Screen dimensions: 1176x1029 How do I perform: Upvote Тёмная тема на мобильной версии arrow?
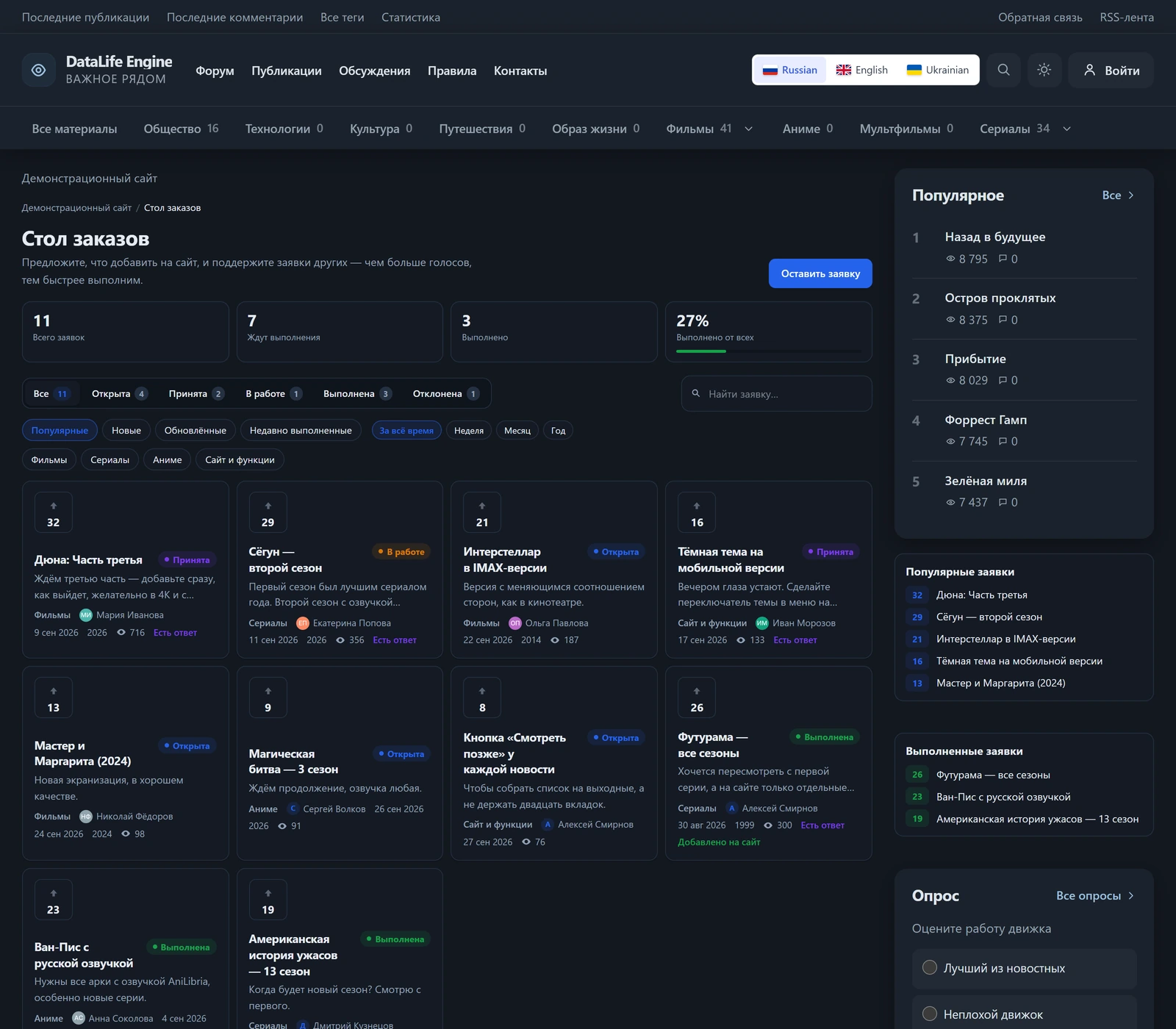point(697,512)
